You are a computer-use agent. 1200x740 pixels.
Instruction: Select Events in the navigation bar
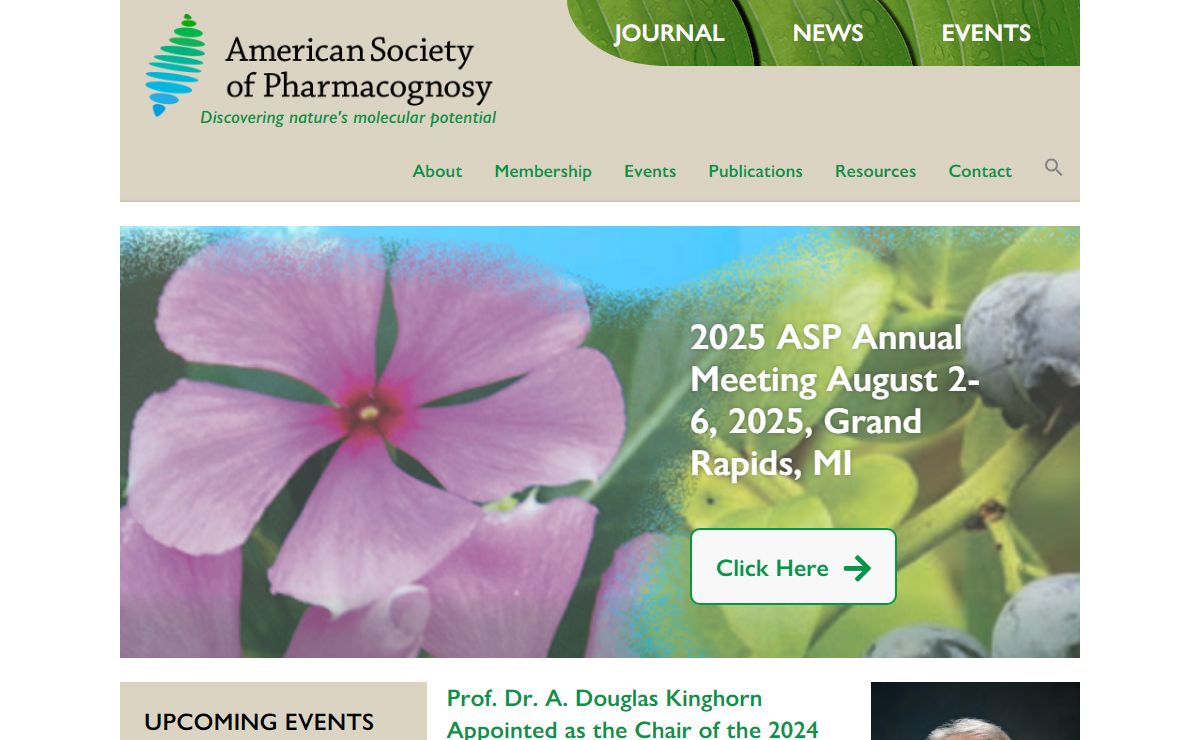tap(650, 171)
